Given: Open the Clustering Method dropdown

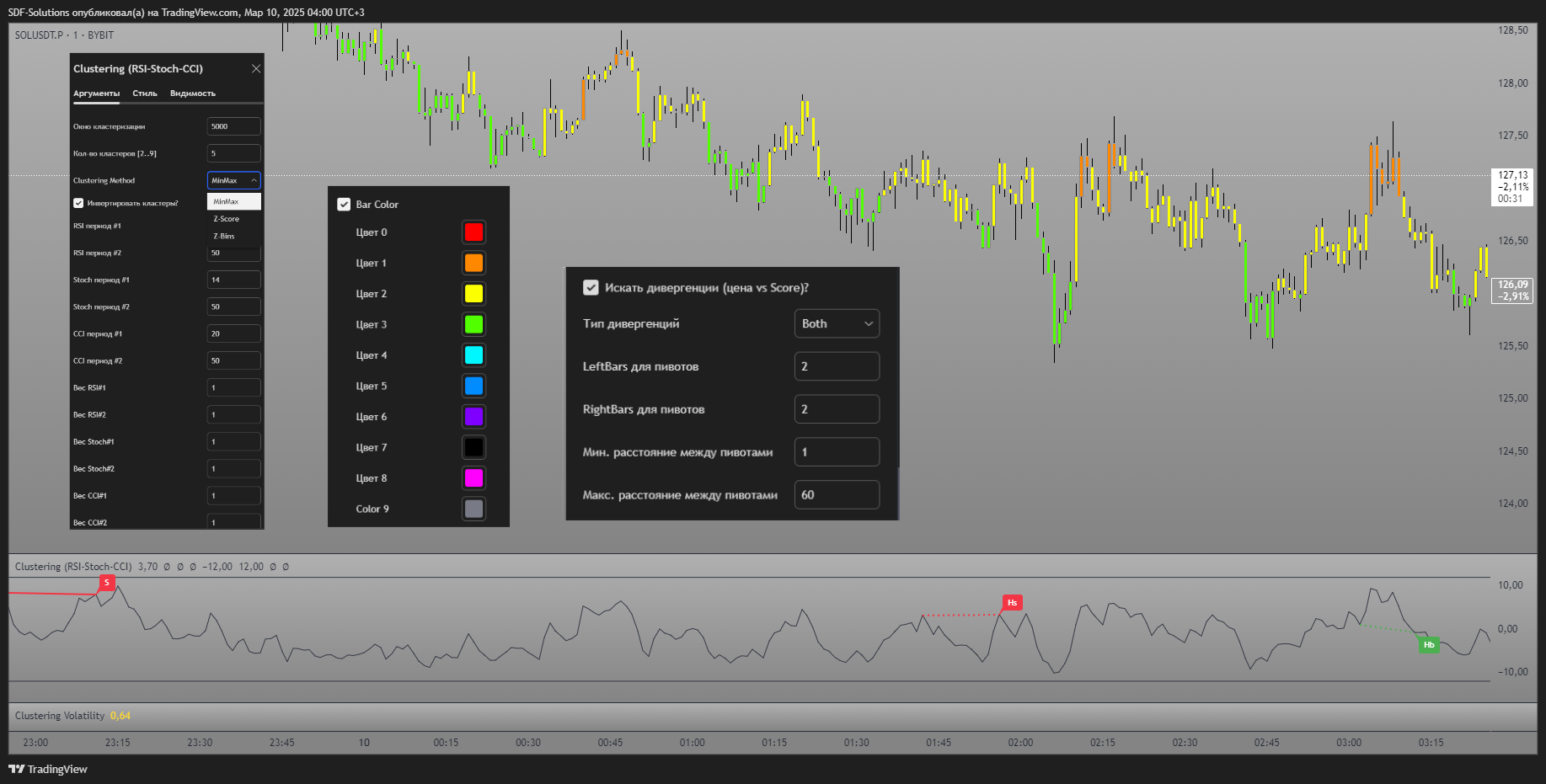Looking at the screenshot, I should point(234,180).
